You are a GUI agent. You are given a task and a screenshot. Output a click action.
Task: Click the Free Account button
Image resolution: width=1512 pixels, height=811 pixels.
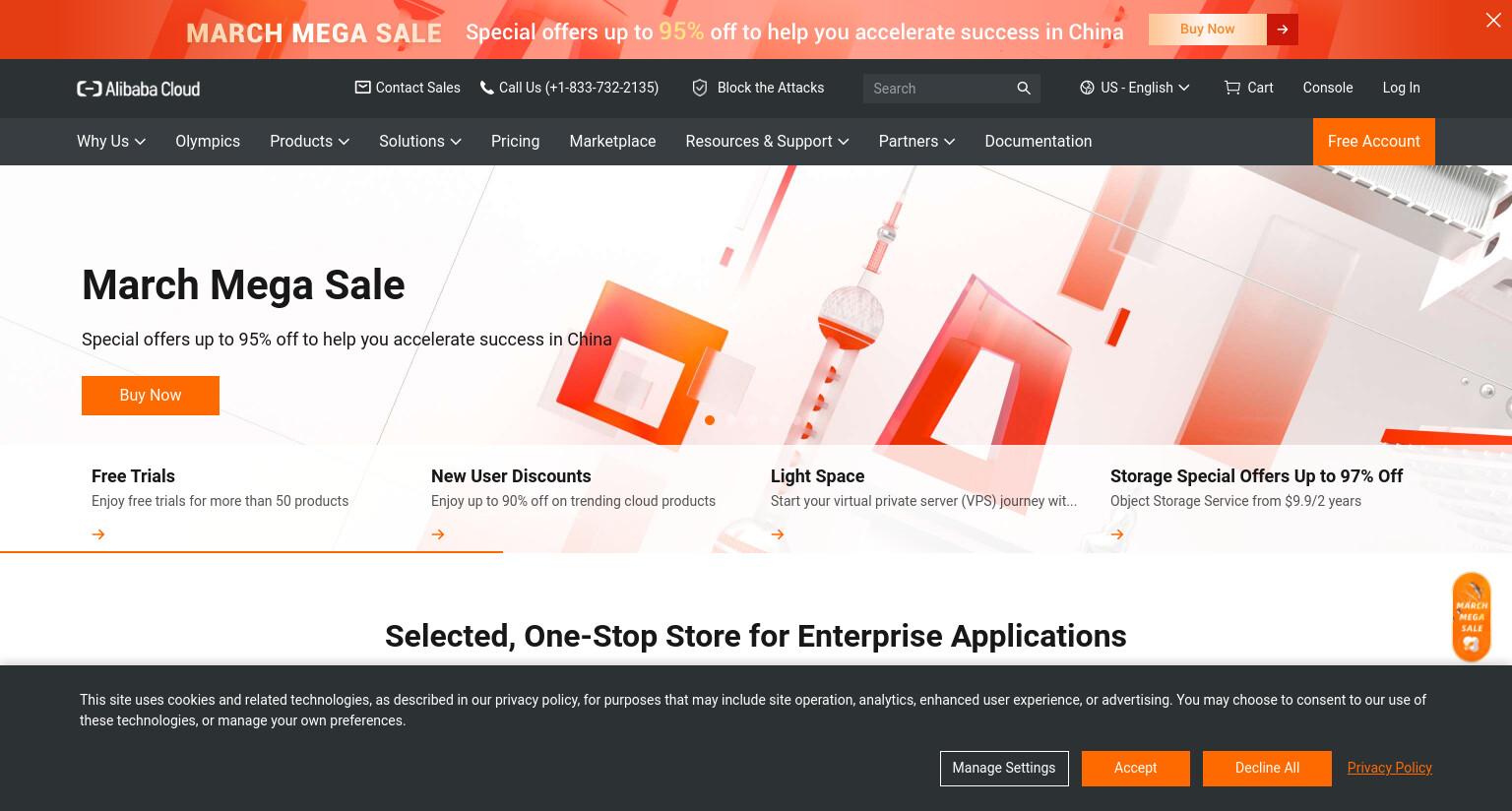pyautogui.click(x=1373, y=142)
